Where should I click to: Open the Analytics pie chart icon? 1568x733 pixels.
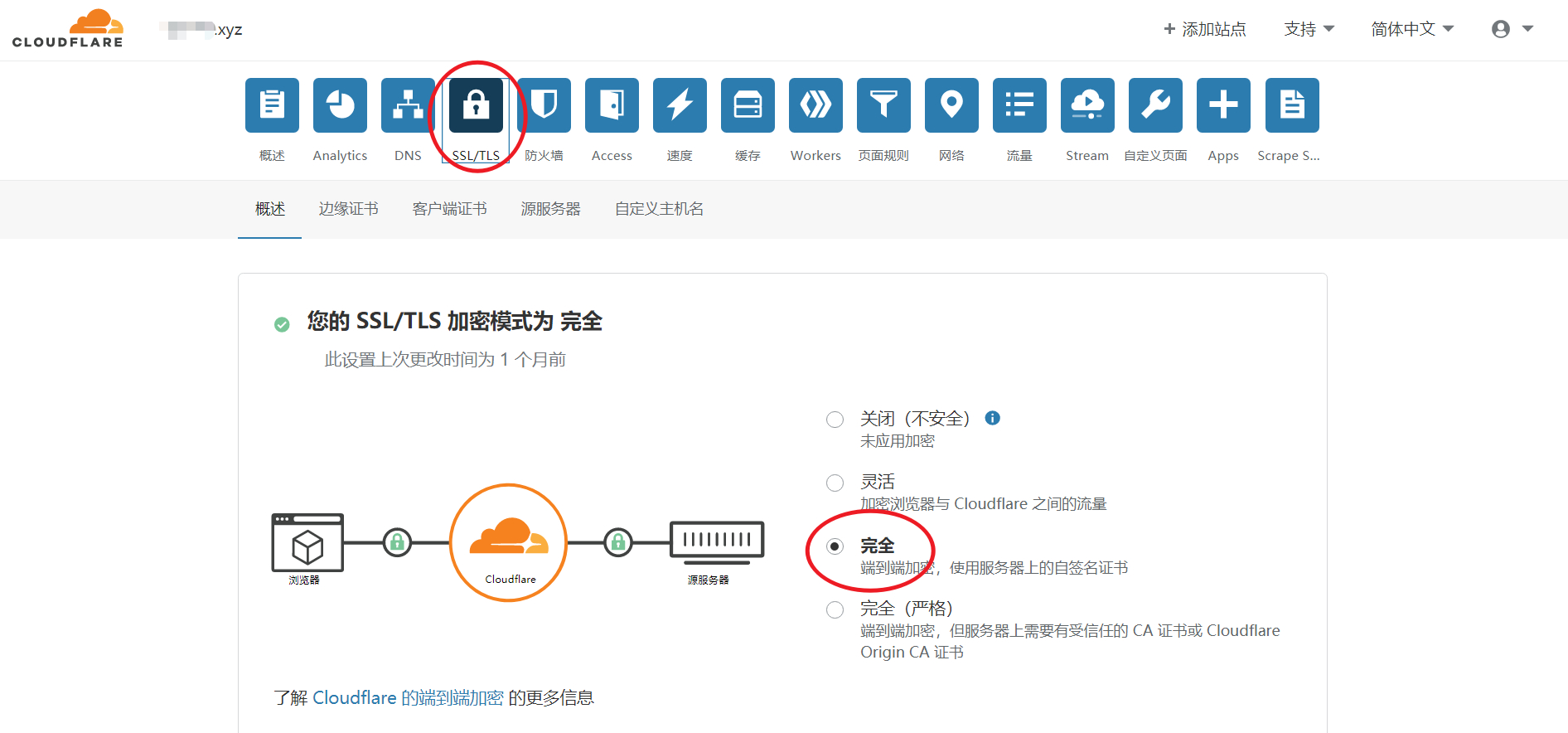coord(340,105)
